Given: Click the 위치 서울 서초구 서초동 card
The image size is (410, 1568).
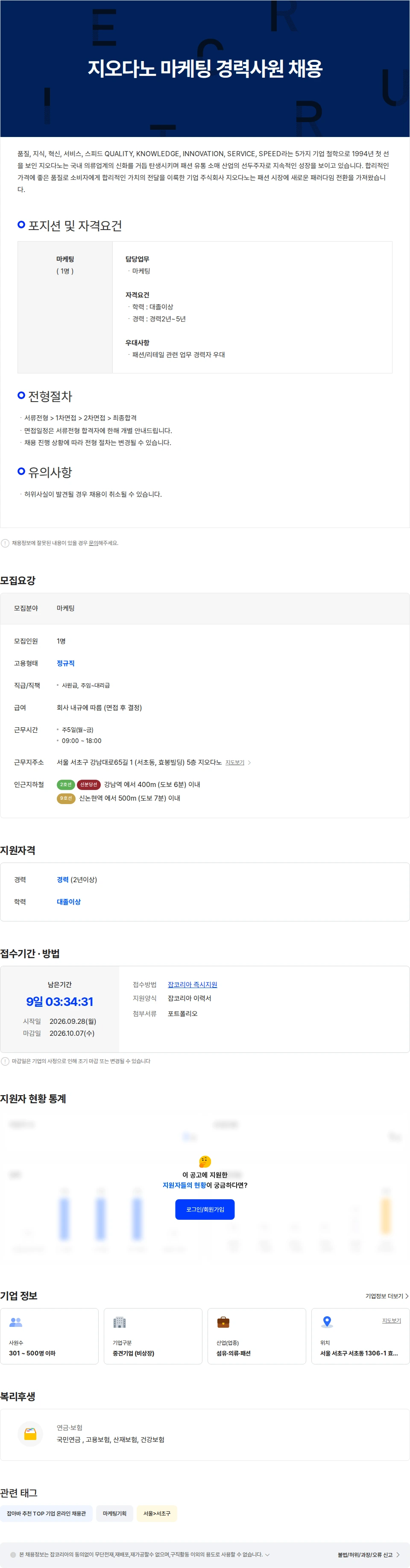Looking at the screenshot, I should click(x=360, y=1336).
